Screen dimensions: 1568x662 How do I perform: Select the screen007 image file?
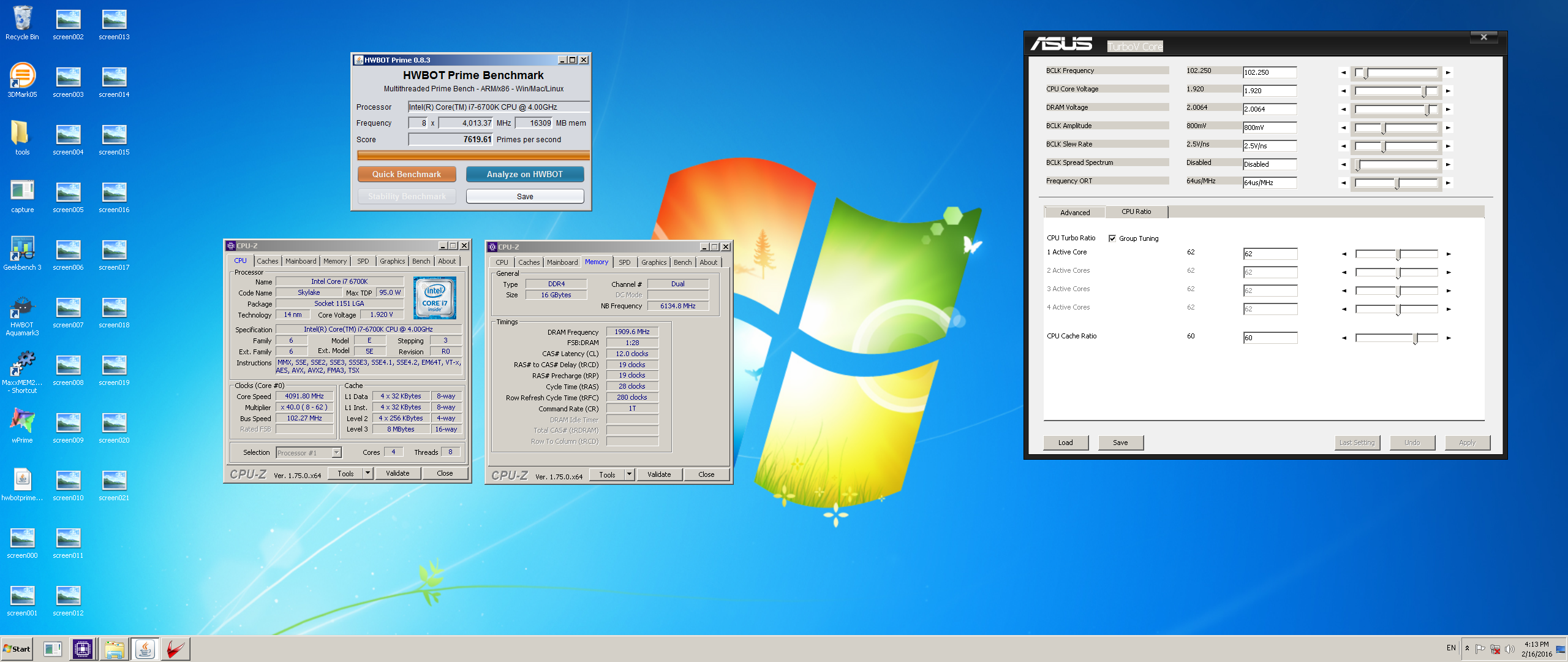pyautogui.click(x=68, y=311)
